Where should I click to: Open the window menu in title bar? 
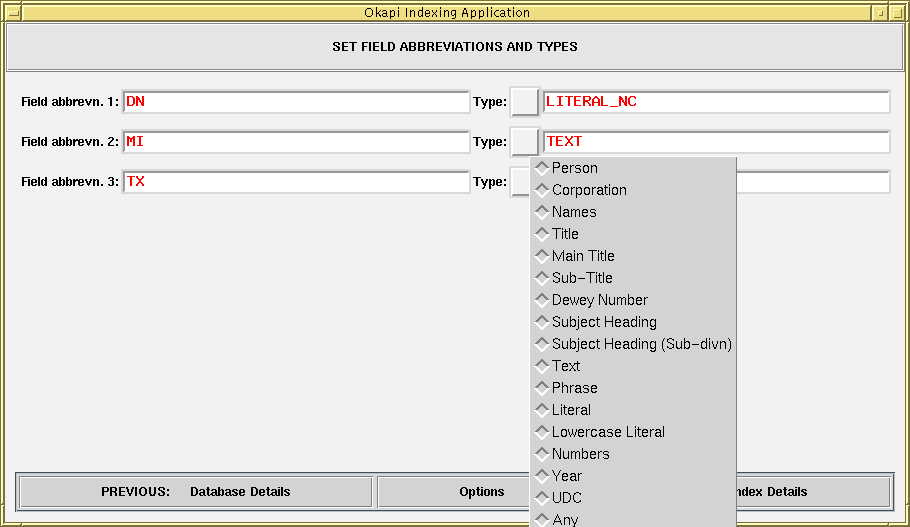(13, 12)
